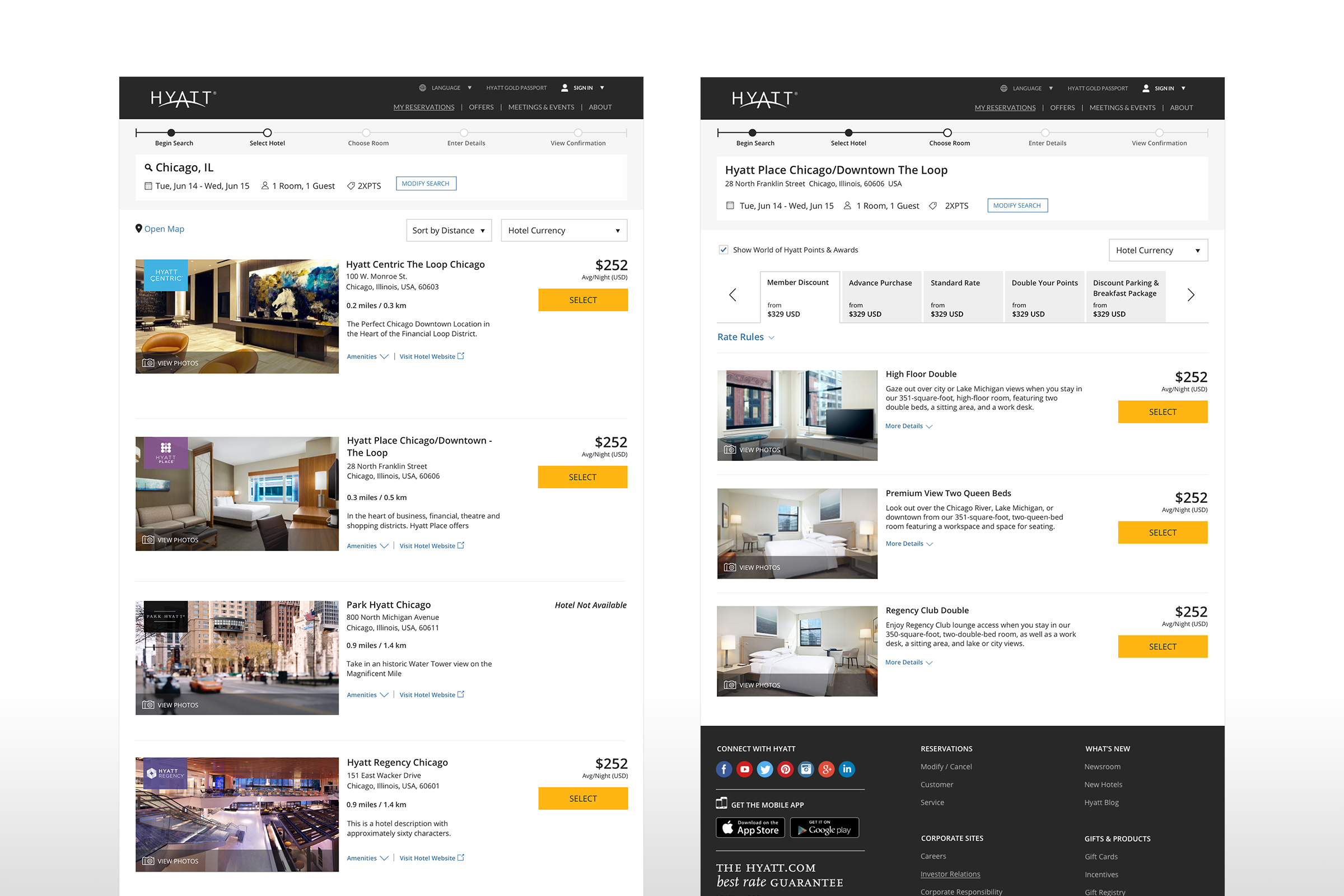The width and height of the screenshot is (1344, 896).
Task: Expand Rate Rules section
Action: tap(746, 337)
